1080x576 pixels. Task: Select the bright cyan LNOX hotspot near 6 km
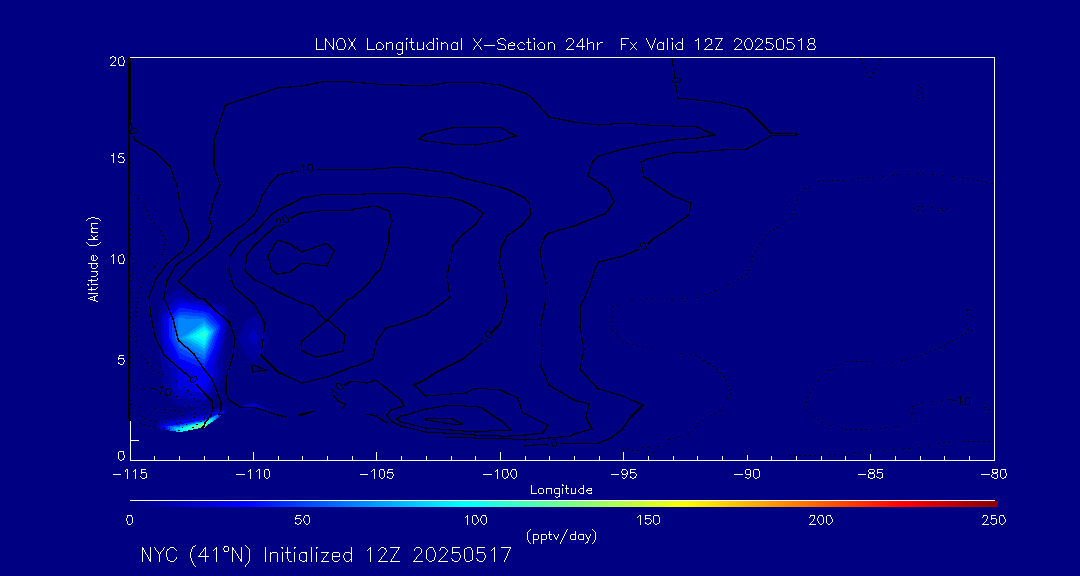[x=202, y=332]
